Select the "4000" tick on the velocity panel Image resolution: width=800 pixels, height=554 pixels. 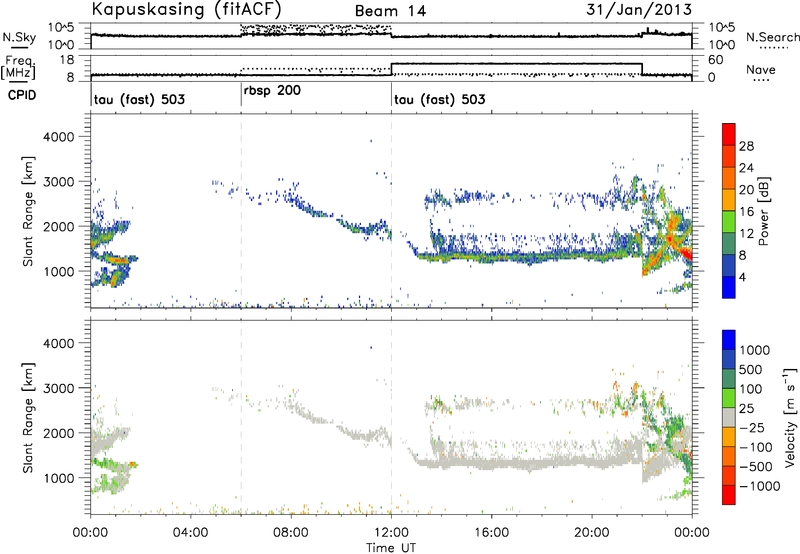point(59,343)
